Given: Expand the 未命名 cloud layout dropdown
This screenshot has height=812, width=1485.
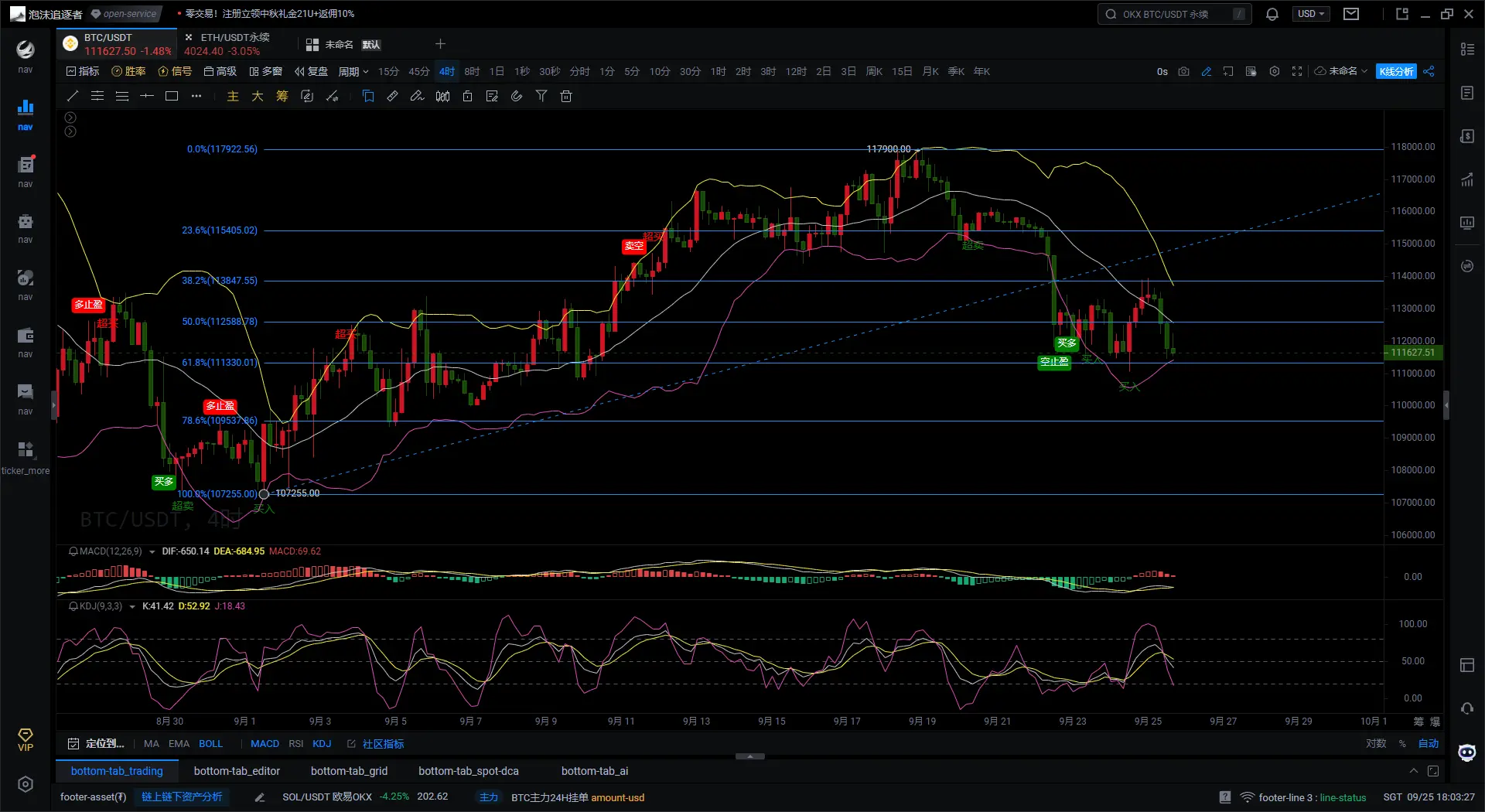Looking at the screenshot, I should [1342, 72].
